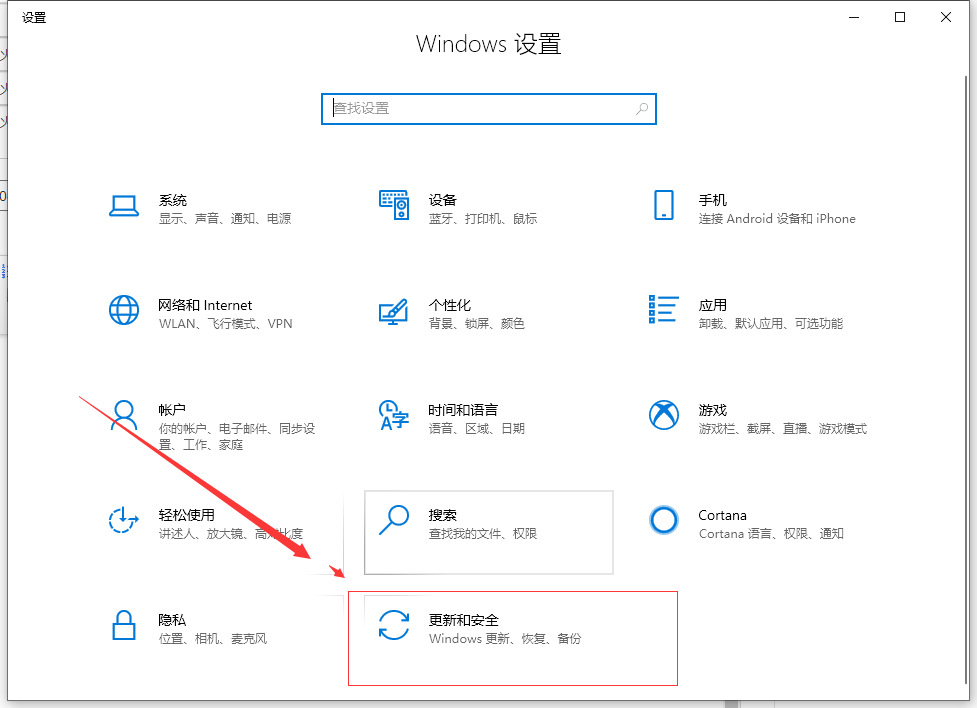
Task: Click description Cortana 语言、权限、通知
Action: tap(771, 533)
